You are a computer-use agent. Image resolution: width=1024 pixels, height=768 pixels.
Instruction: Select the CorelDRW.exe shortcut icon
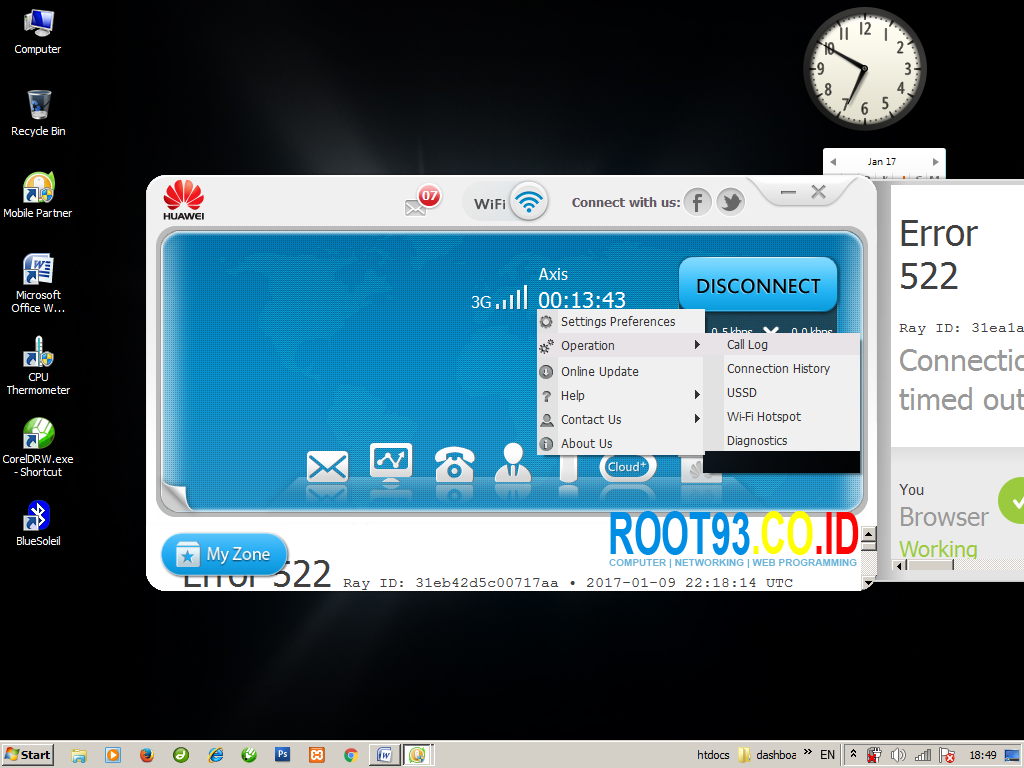(x=38, y=448)
